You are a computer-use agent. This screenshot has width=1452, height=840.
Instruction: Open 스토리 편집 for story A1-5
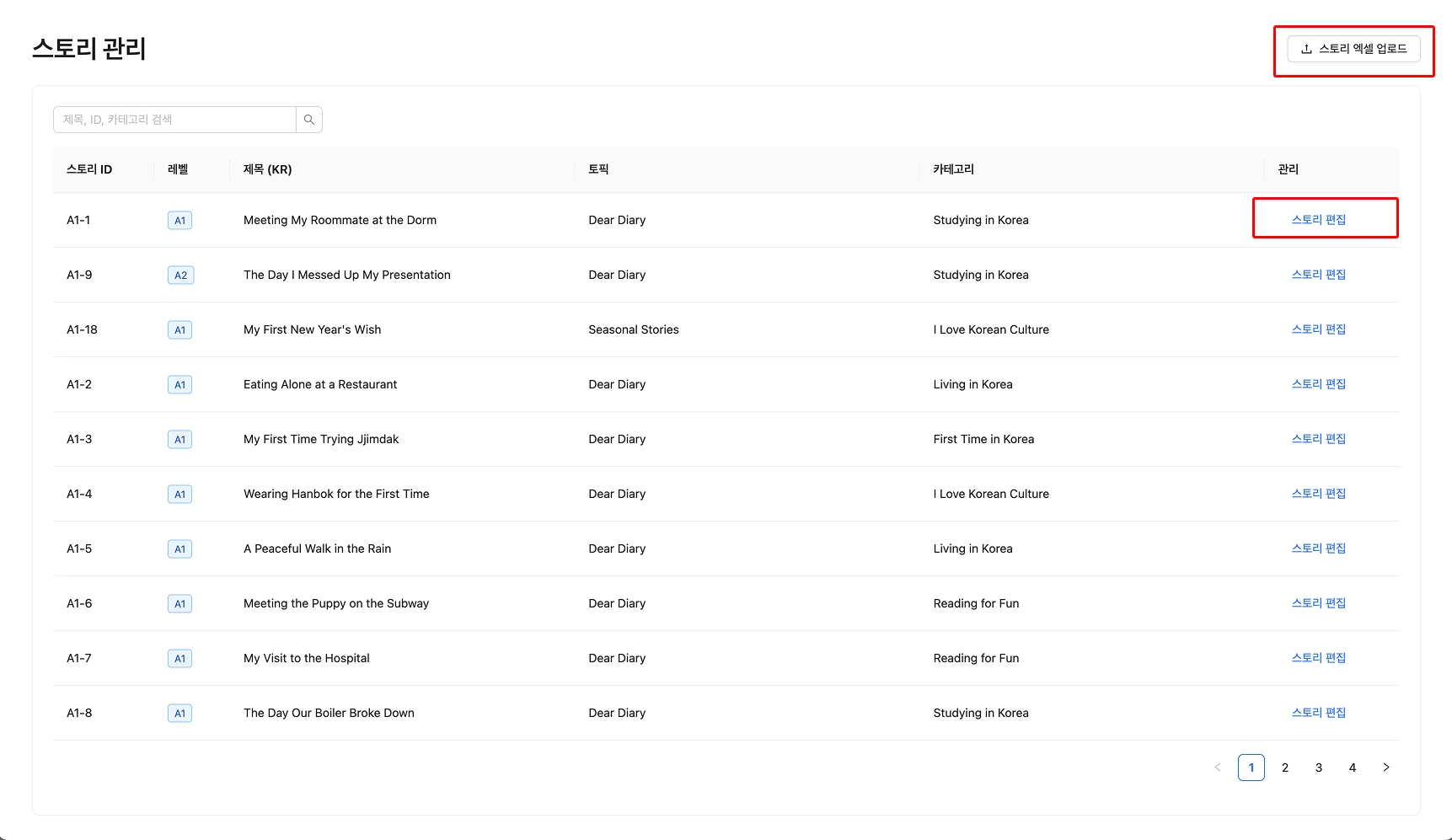click(1319, 548)
